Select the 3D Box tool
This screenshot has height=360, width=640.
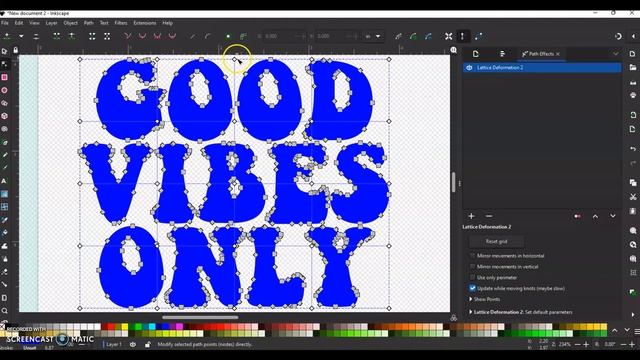click(x=4, y=116)
